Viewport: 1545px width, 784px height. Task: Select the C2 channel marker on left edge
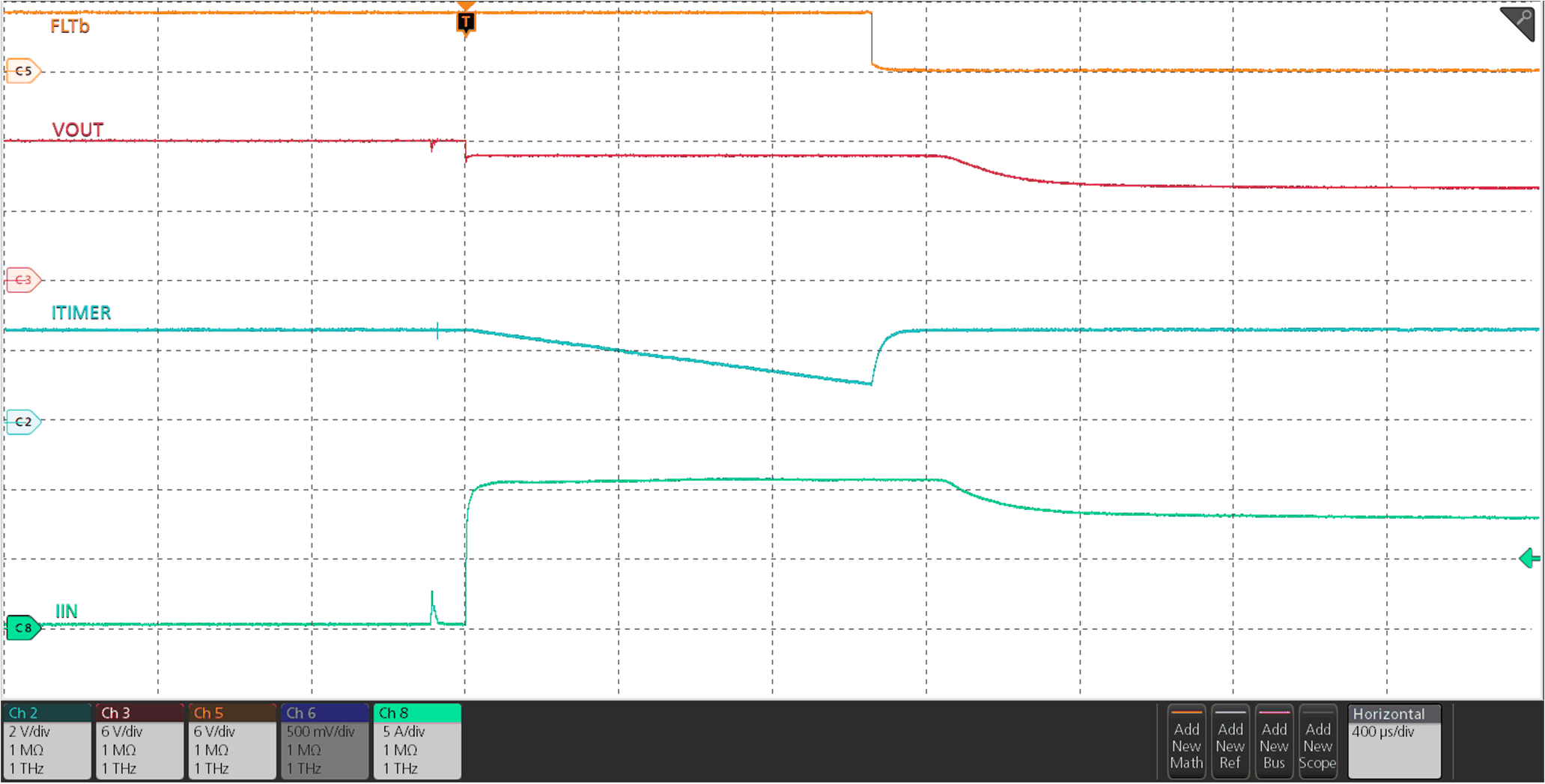tap(22, 421)
